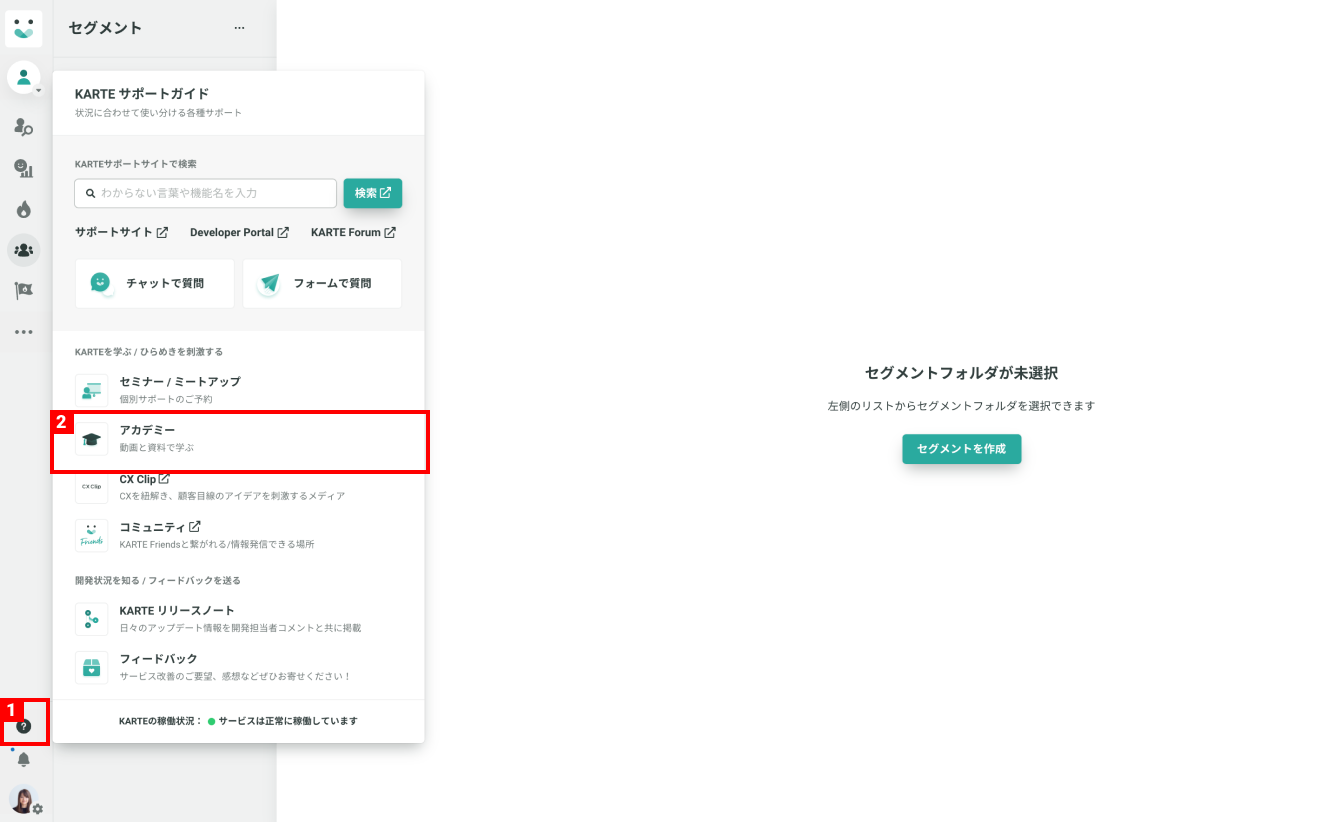The height and width of the screenshot is (822, 1326).
Task: Click the フォームで質問 button
Action: click(x=322, y=284)
